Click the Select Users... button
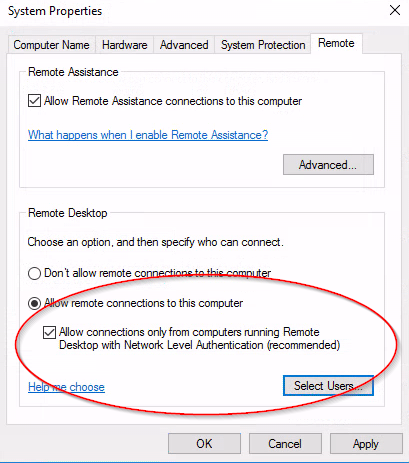Screen dimensions: 409x463 [328, 386]
